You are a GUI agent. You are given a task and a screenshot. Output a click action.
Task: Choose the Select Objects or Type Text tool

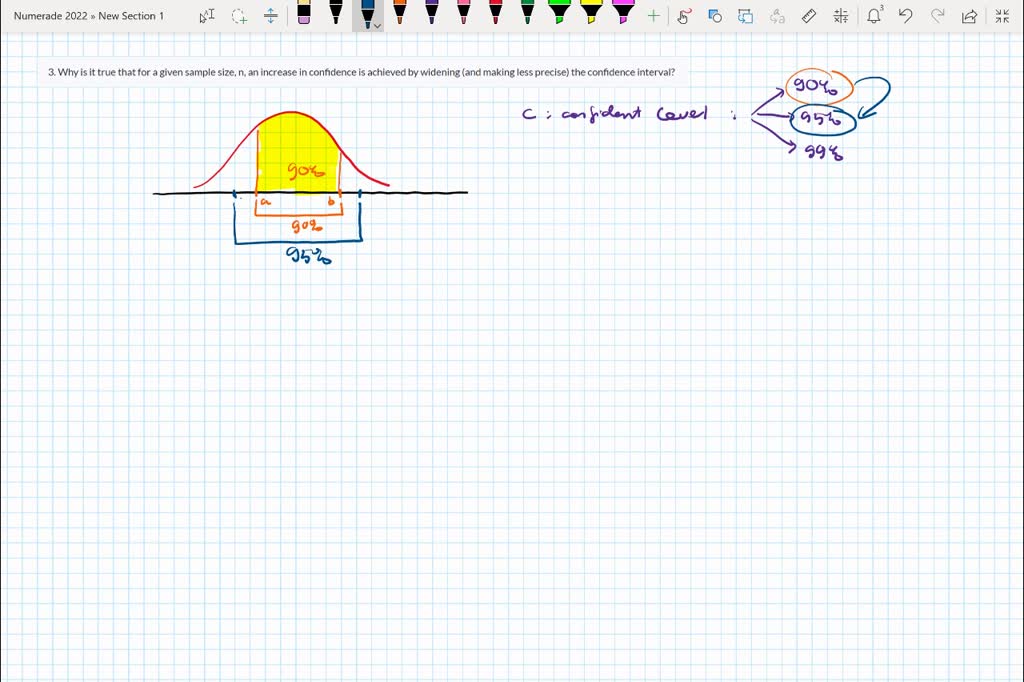pyautogui.click(x=206, y=16)
